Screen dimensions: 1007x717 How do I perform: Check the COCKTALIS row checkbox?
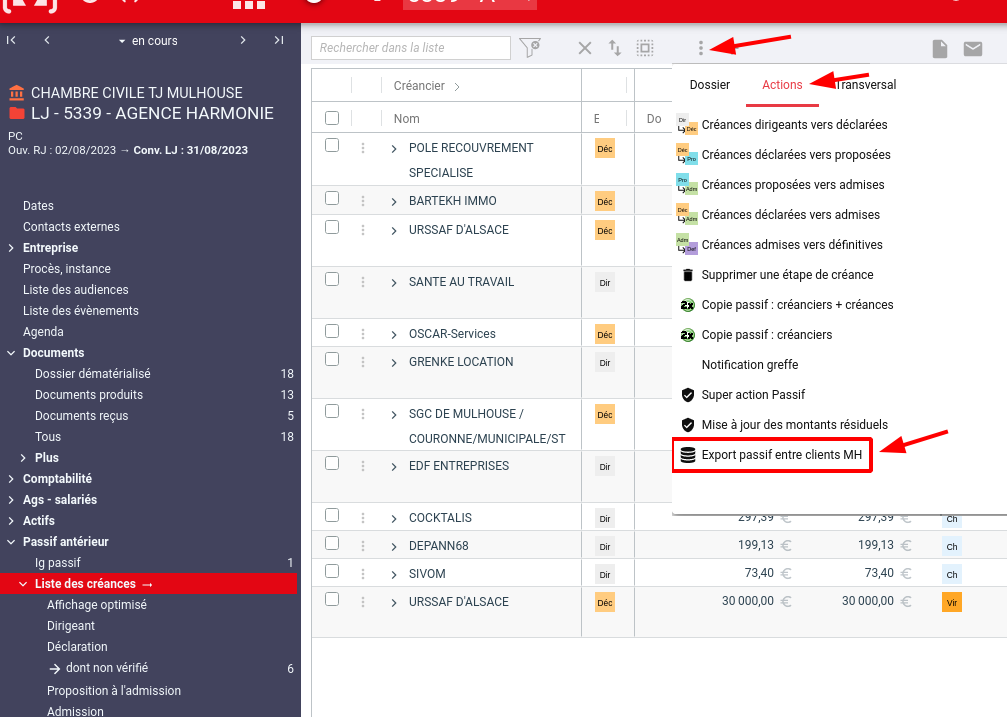point(332,515)
